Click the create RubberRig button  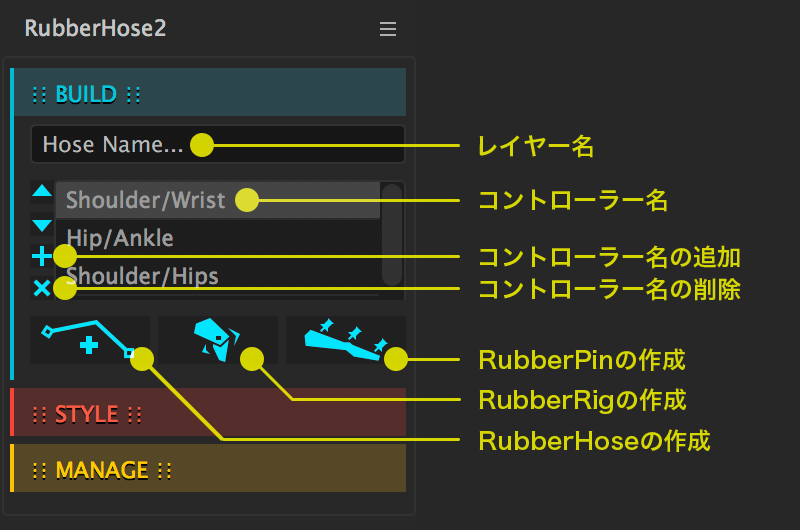click(x=218, y=340)
